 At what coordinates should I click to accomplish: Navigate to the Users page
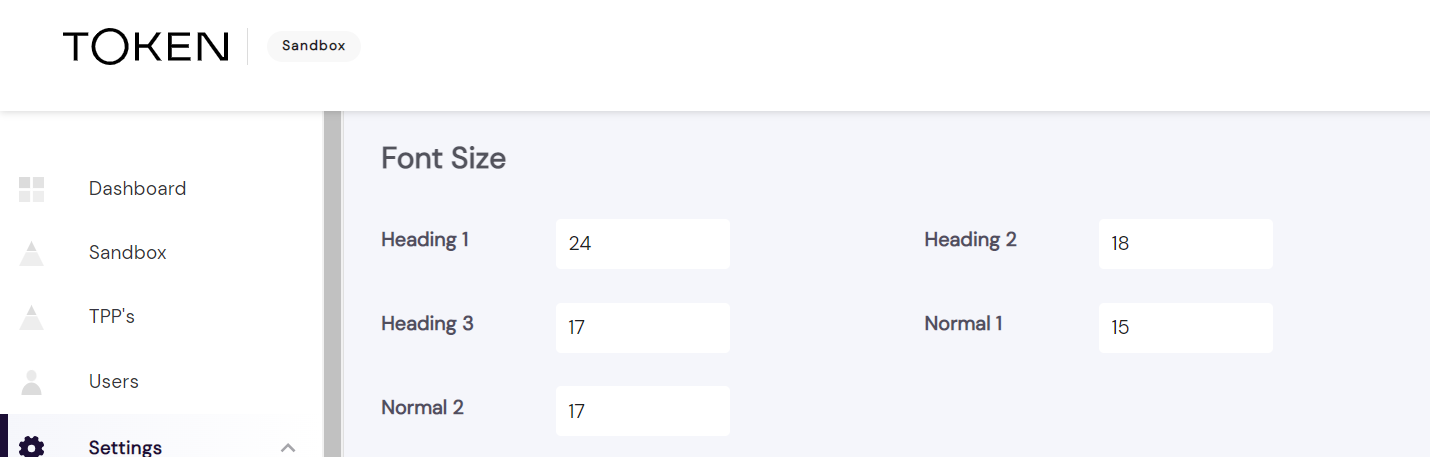[113, 381]
